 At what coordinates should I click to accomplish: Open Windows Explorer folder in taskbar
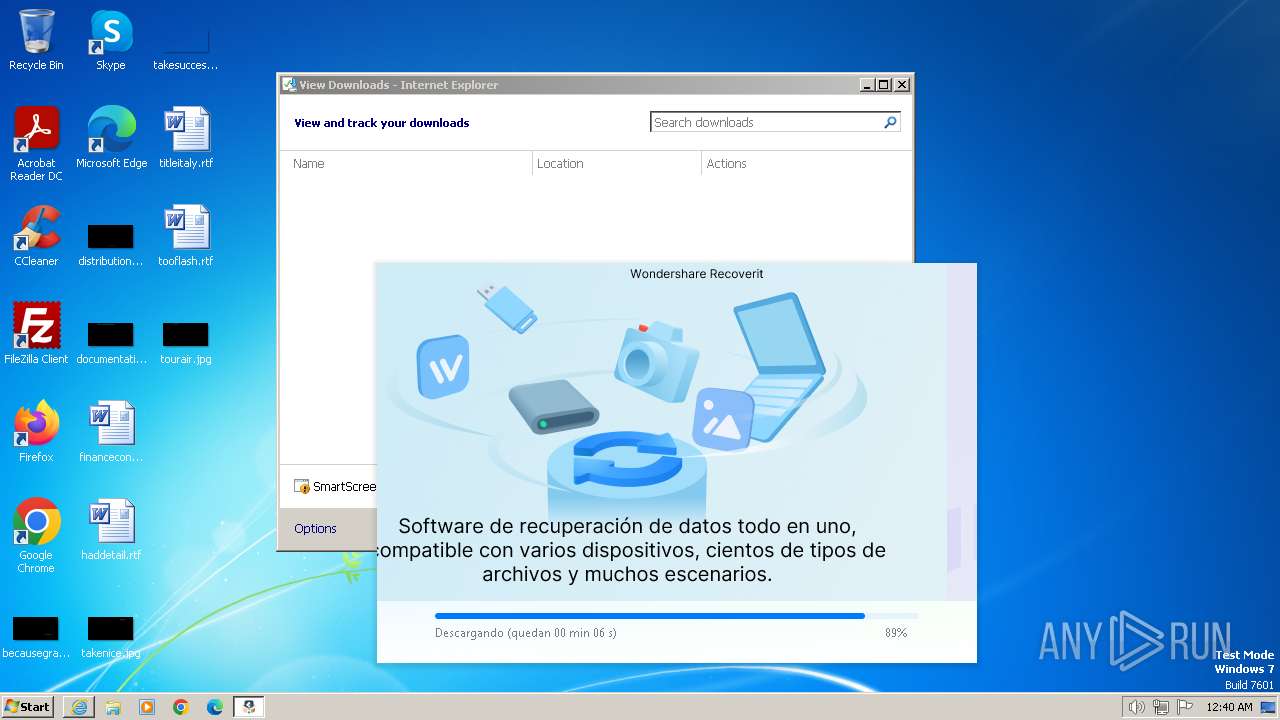113,707
